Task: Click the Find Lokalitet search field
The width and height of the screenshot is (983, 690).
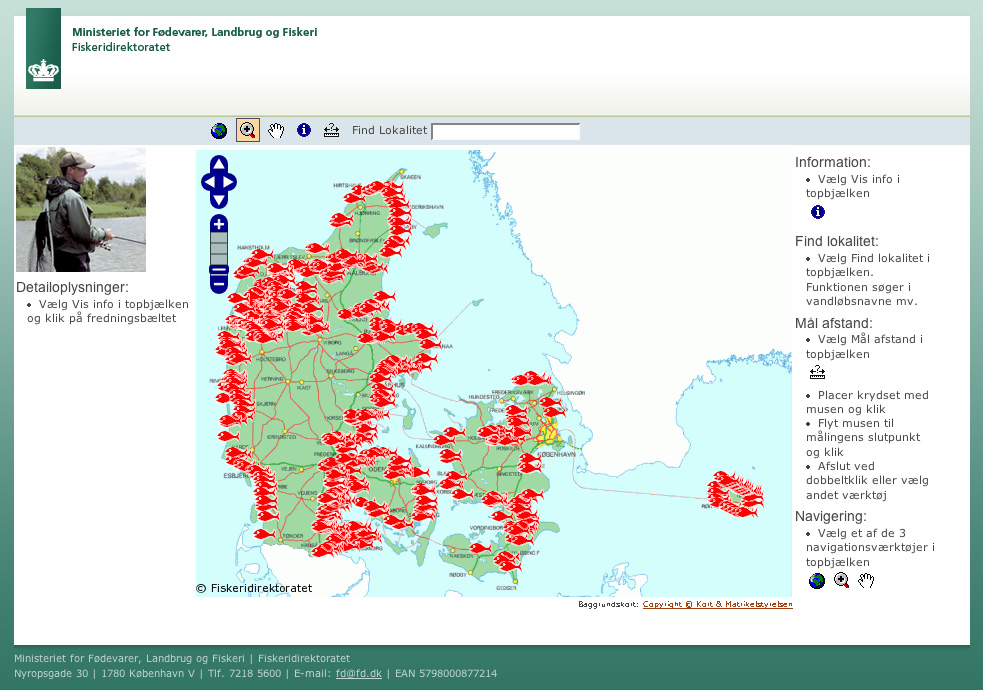Action: coord(506,132)
